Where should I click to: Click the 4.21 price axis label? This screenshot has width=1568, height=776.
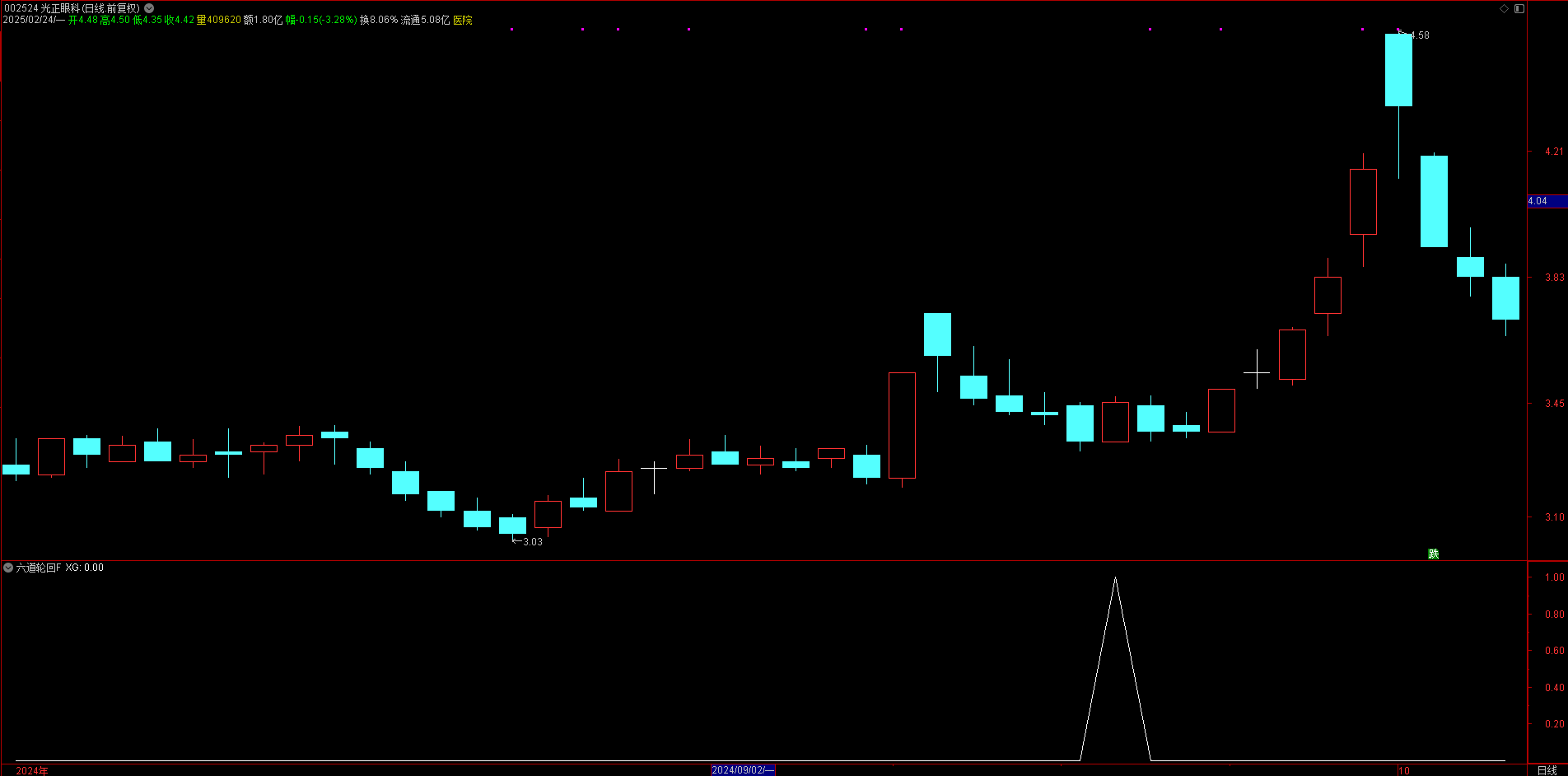coord(1554,152)
